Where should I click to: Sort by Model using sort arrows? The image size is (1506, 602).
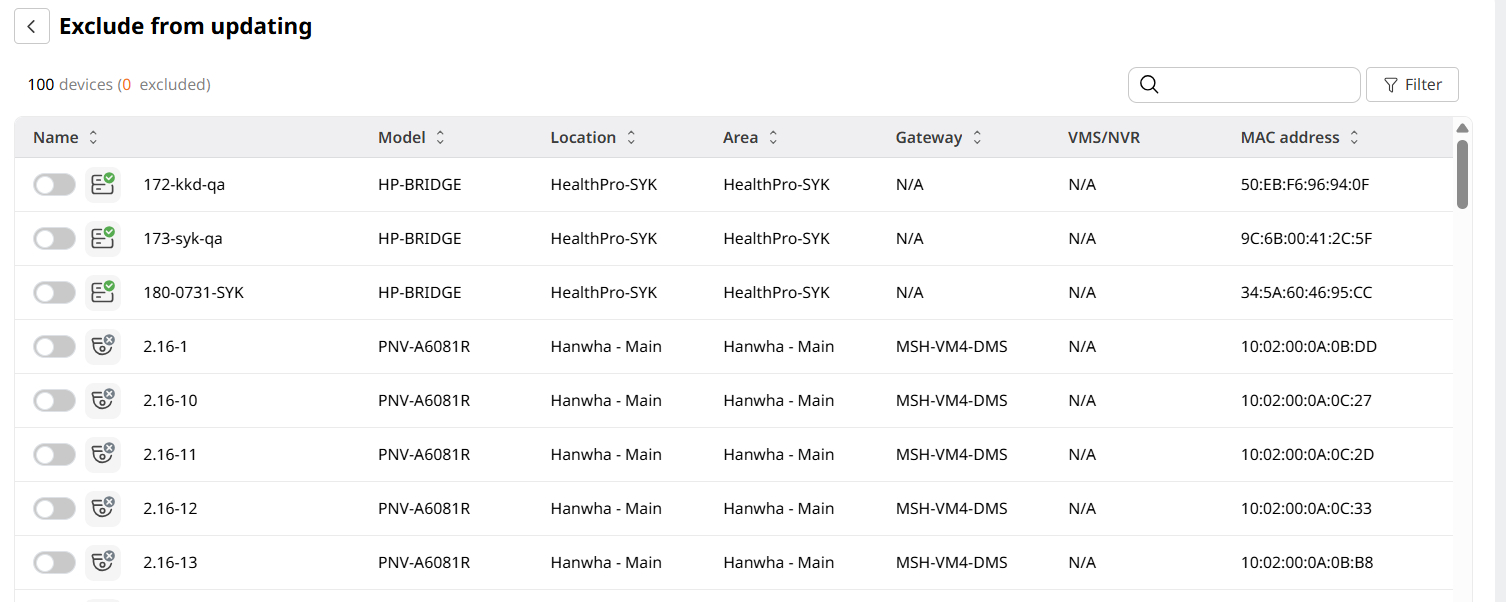coord(440,138)
